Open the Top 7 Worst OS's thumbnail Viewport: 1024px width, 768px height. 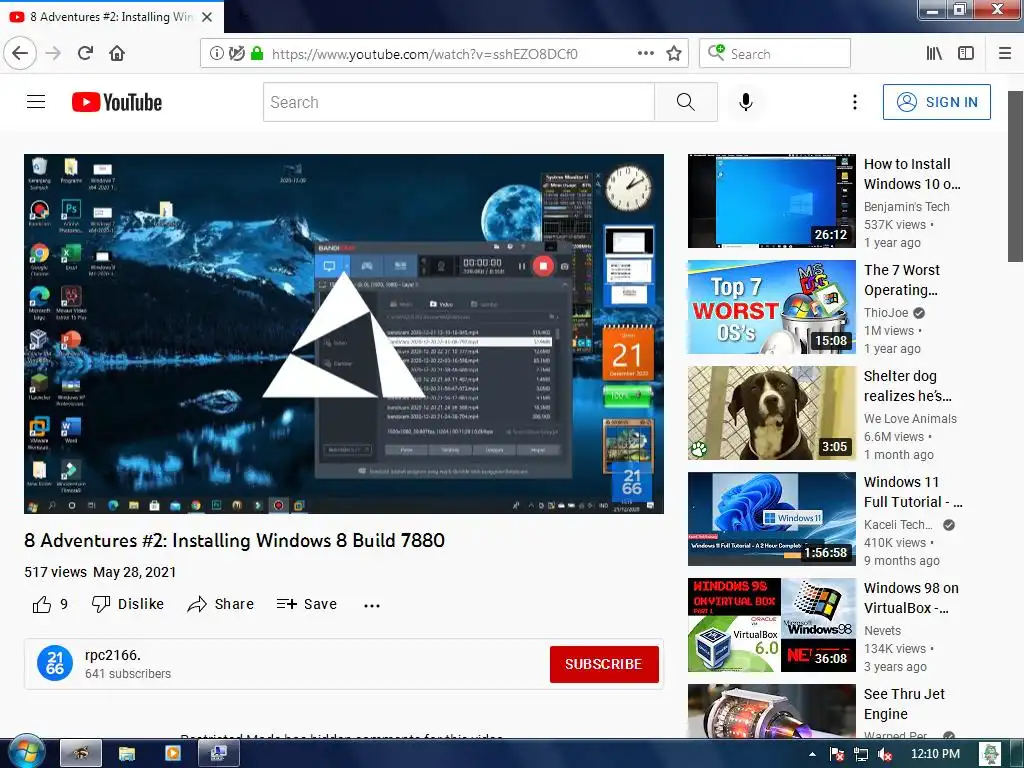click(x=771, y=307)
